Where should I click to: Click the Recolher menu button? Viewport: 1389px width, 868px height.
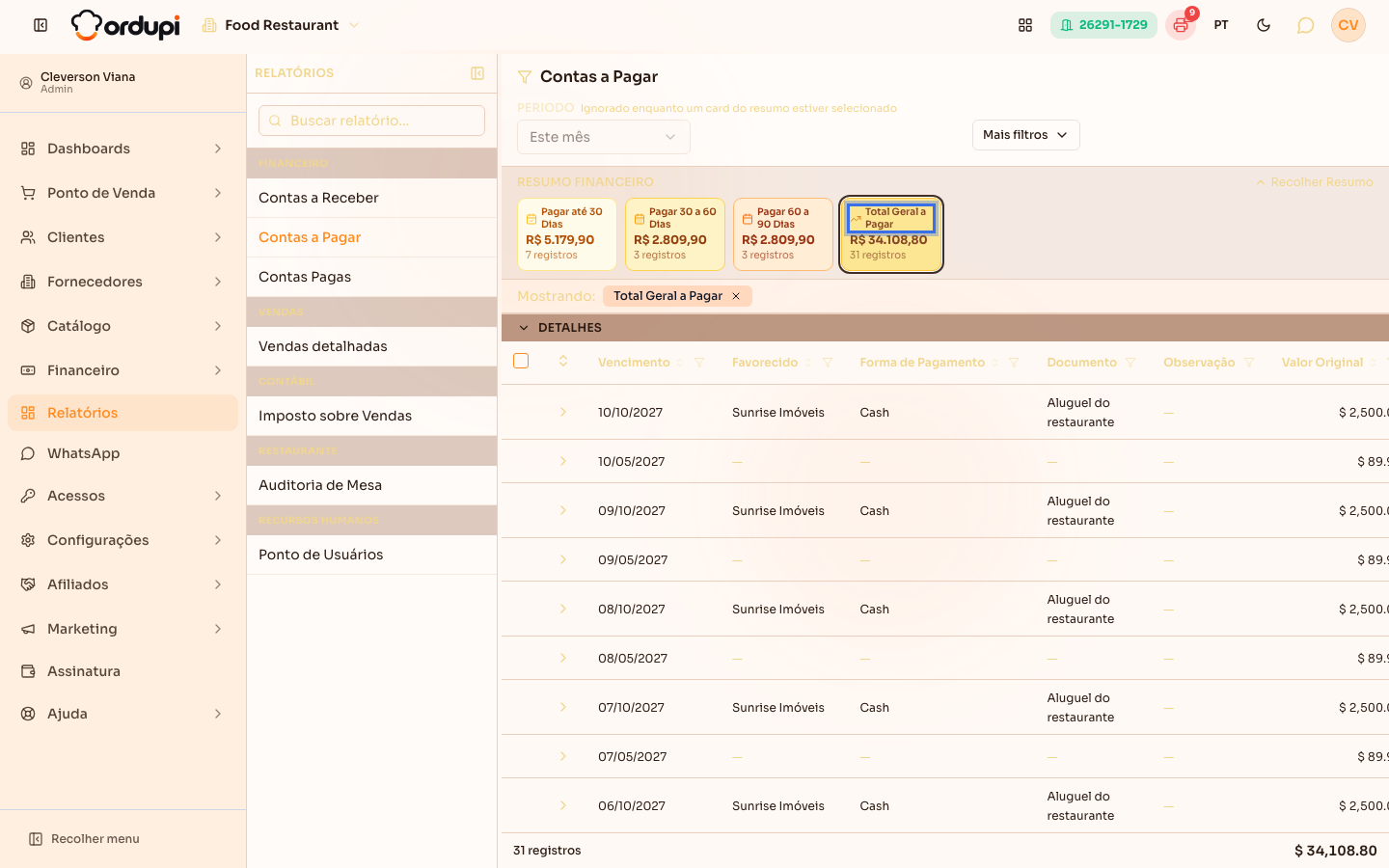tap(85, 839)
